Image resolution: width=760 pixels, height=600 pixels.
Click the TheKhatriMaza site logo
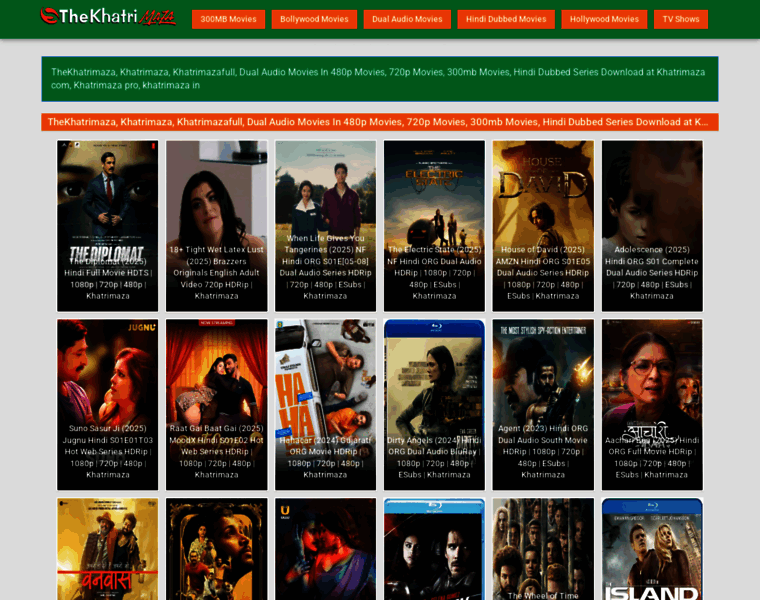tap(108, 17)
